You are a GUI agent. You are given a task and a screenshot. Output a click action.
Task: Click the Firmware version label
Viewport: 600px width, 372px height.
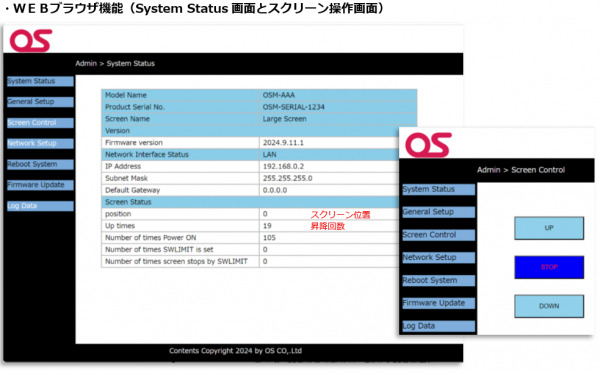point(134,142)
